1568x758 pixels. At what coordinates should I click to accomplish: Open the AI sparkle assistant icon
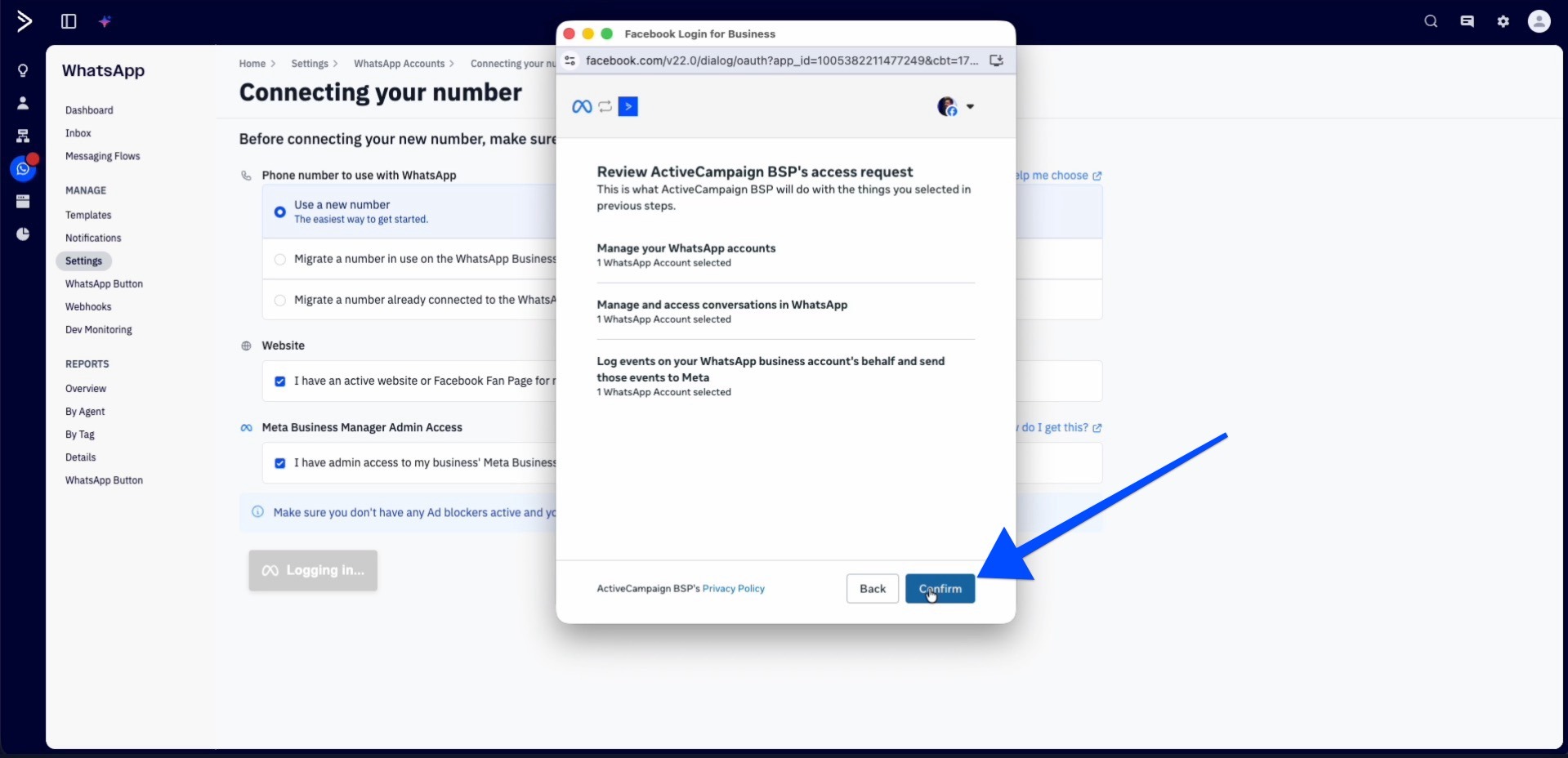click(x=105, y=22)
